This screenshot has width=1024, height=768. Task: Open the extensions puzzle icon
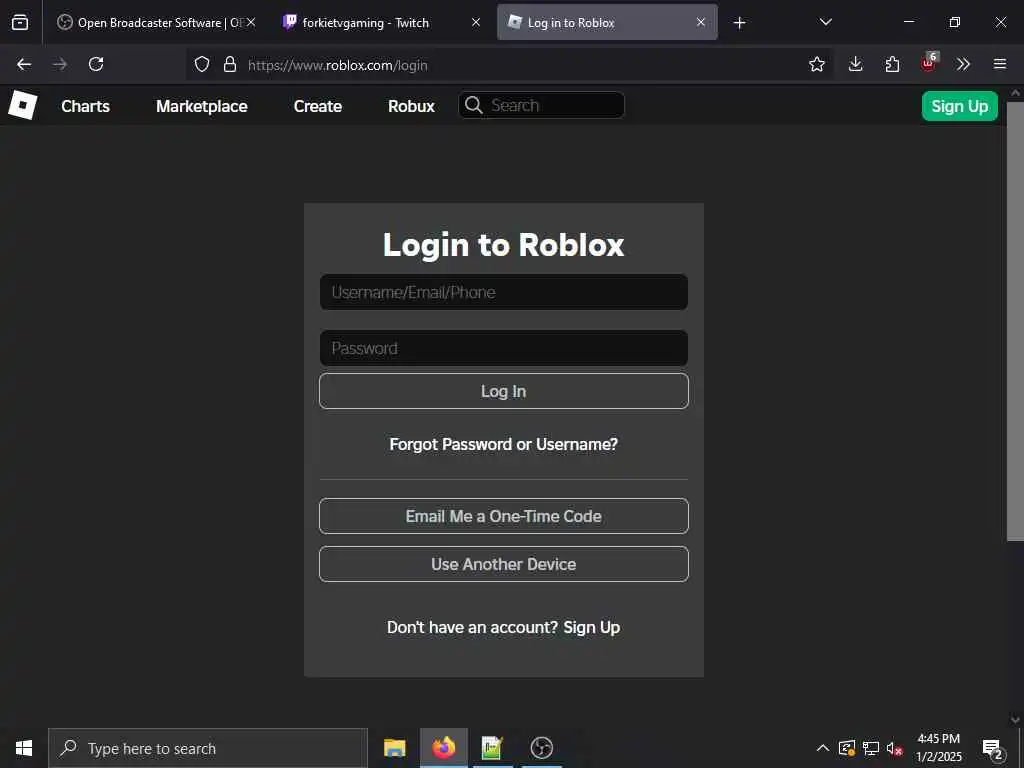coord(892,64)
